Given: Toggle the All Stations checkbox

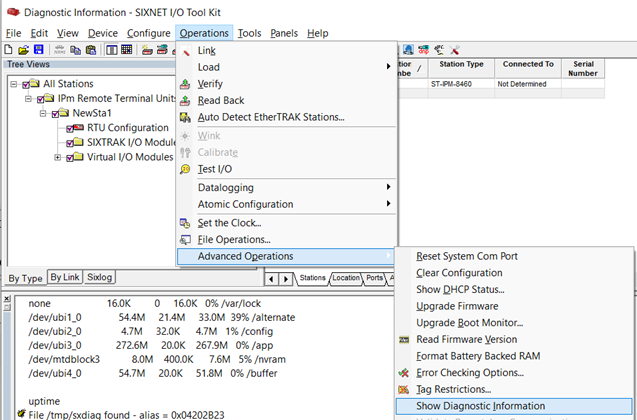Looking at the screenshot, I should [26, 85].
